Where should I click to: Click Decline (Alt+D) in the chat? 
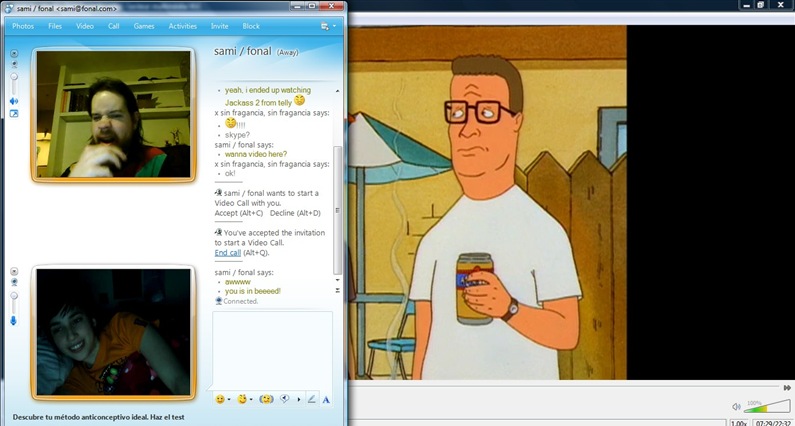coord(295,213)
